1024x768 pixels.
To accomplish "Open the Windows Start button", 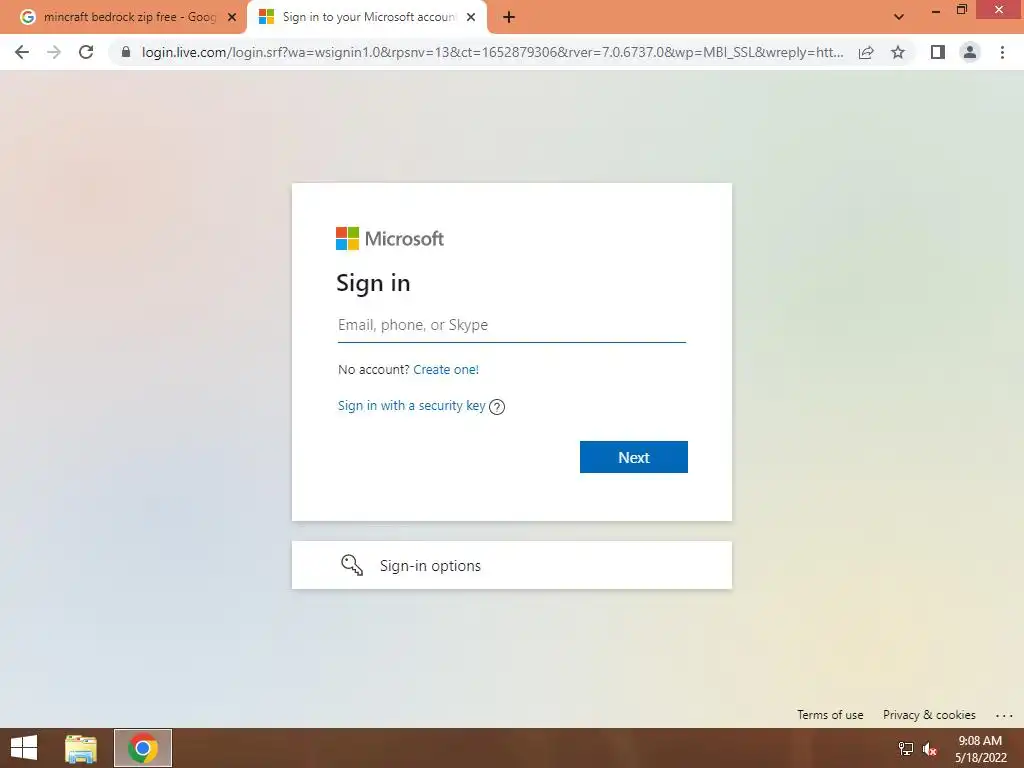I will point(24,748).
